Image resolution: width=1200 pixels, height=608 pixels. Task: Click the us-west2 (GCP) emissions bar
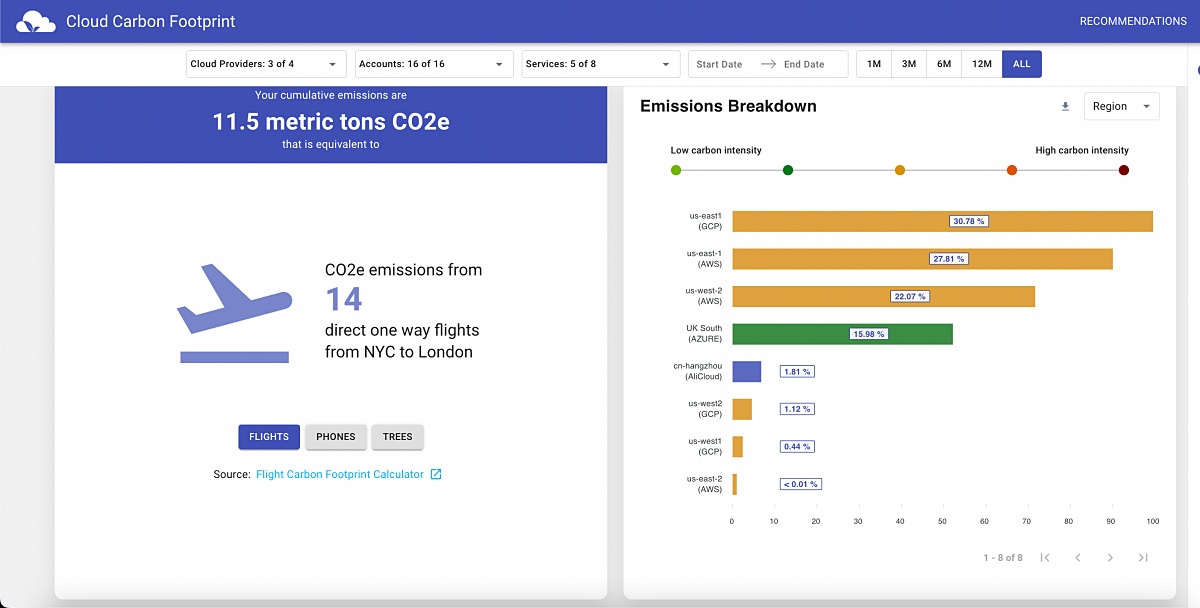click(x=742, y=409)
